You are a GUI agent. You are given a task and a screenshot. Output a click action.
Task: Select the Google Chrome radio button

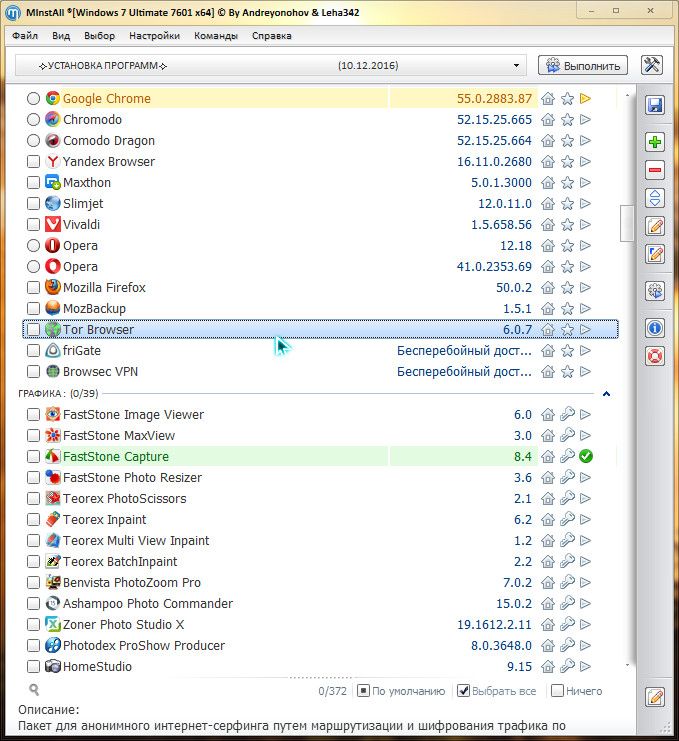click(33, 99)
